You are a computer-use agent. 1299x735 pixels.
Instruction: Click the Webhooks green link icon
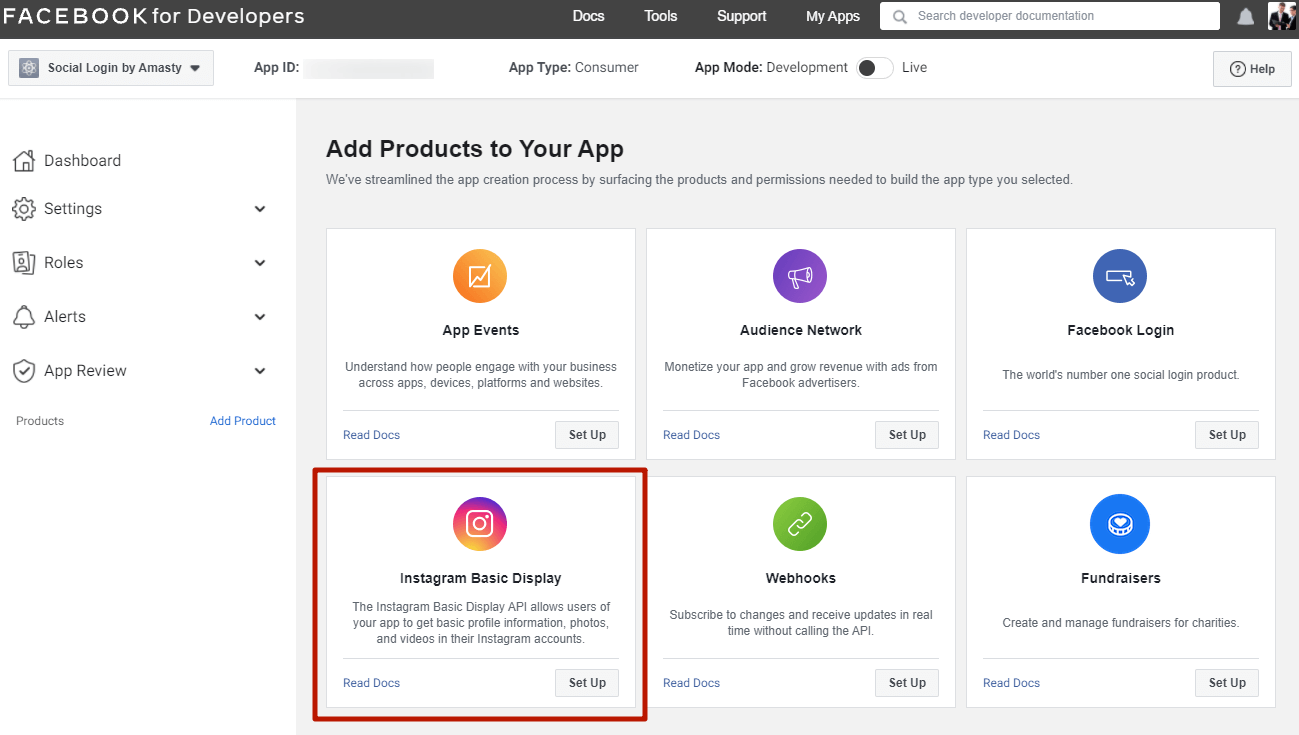pos(800,524)
